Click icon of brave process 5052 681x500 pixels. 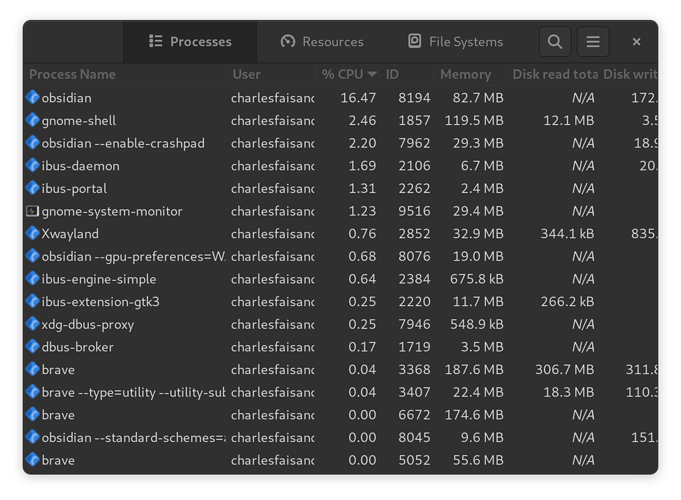pos(33,460)
